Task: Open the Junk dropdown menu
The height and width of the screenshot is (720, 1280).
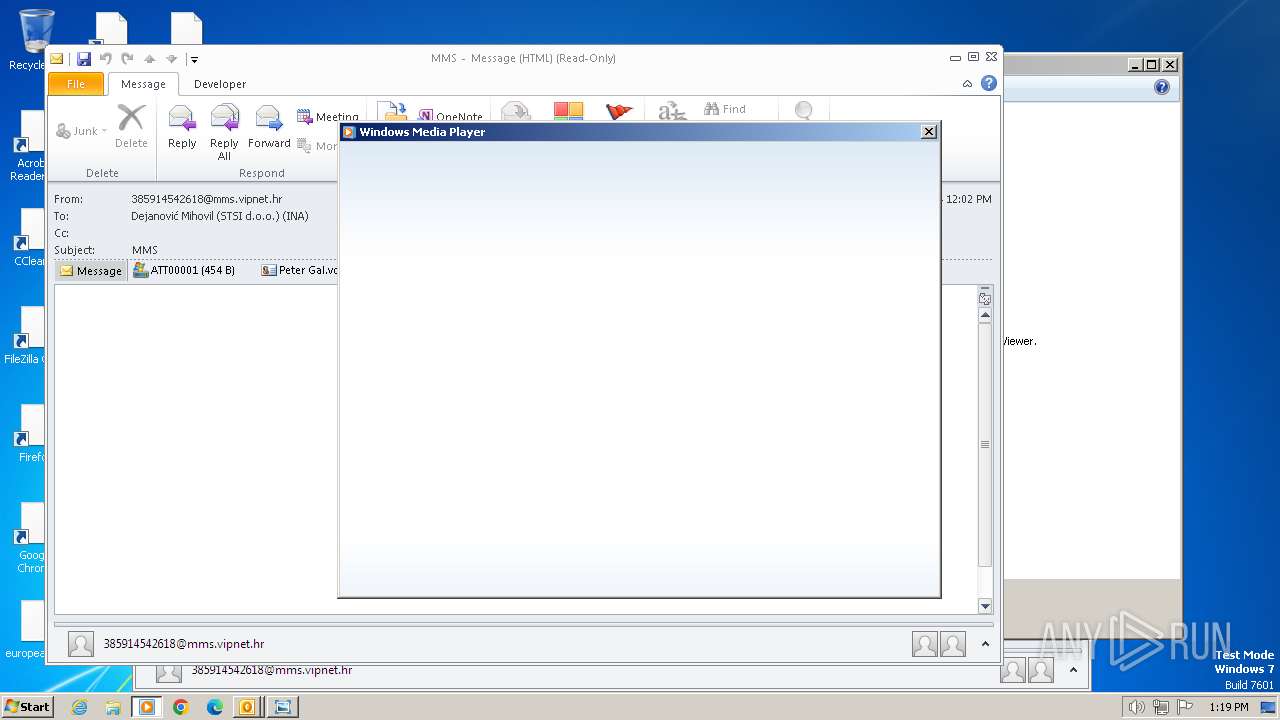Action: point(81,131)
